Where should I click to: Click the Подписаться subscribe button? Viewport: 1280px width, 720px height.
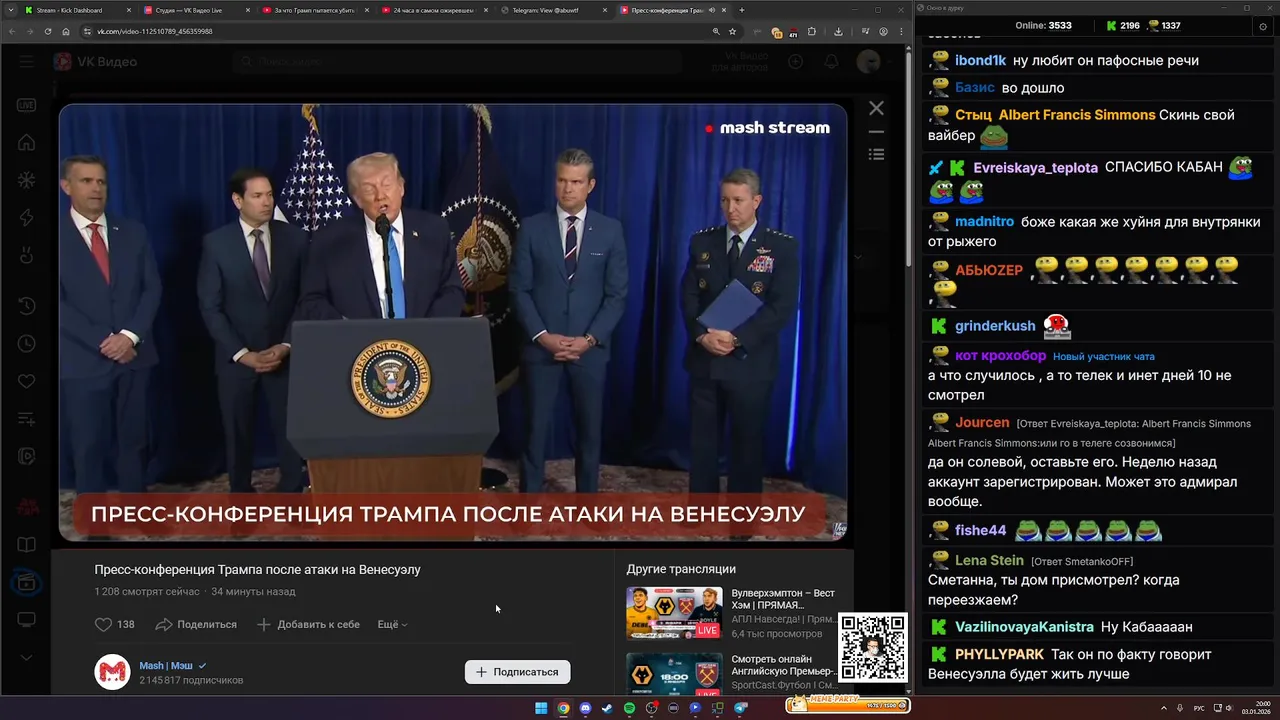click(517, 672)
